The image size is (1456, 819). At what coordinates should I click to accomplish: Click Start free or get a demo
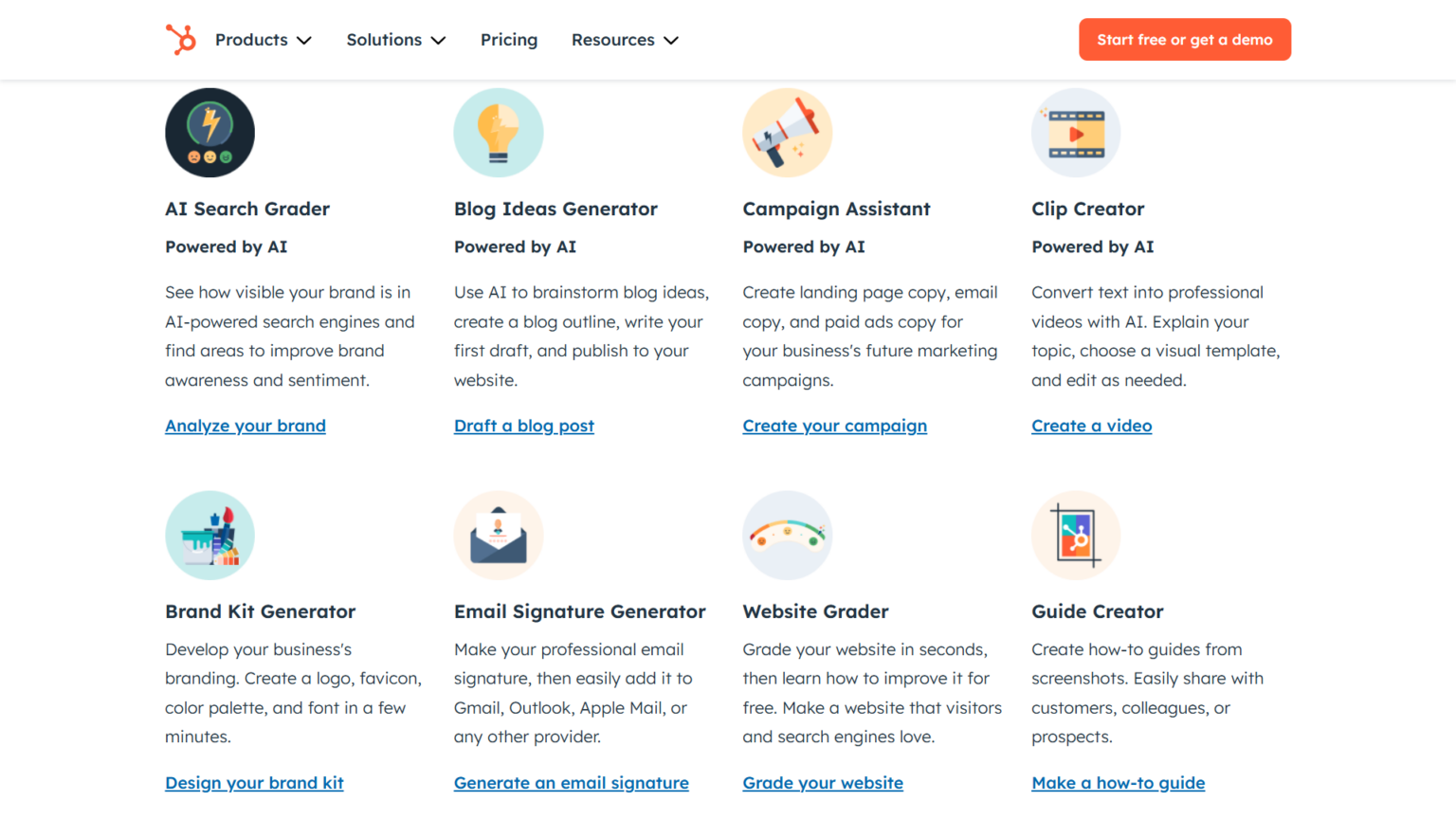click(1185, 40)
